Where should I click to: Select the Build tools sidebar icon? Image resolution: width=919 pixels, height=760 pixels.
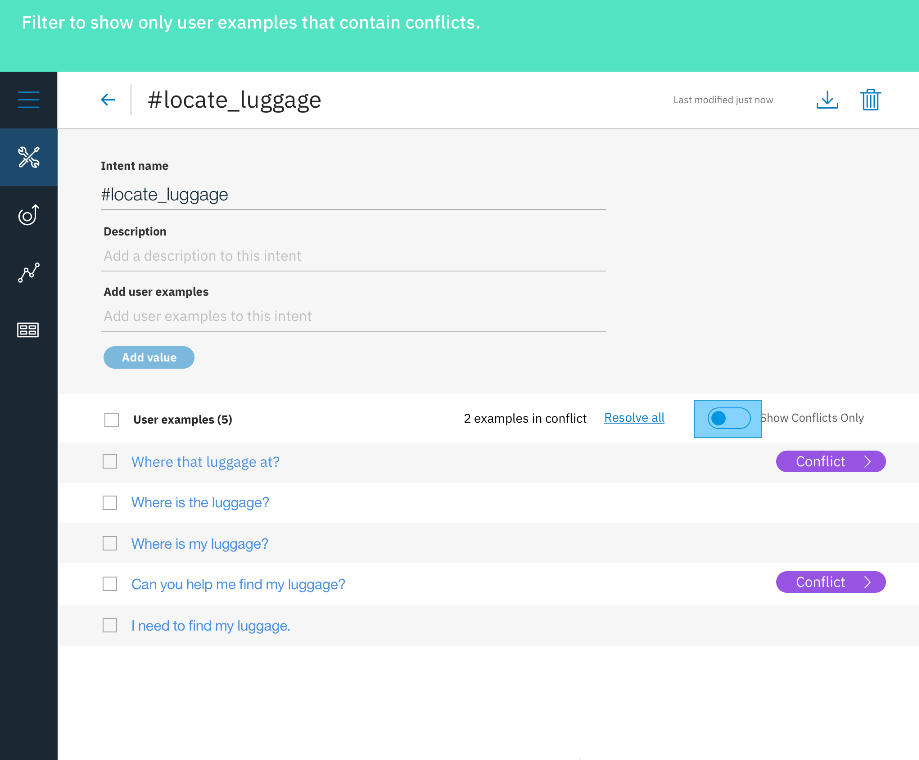[28, 157]
